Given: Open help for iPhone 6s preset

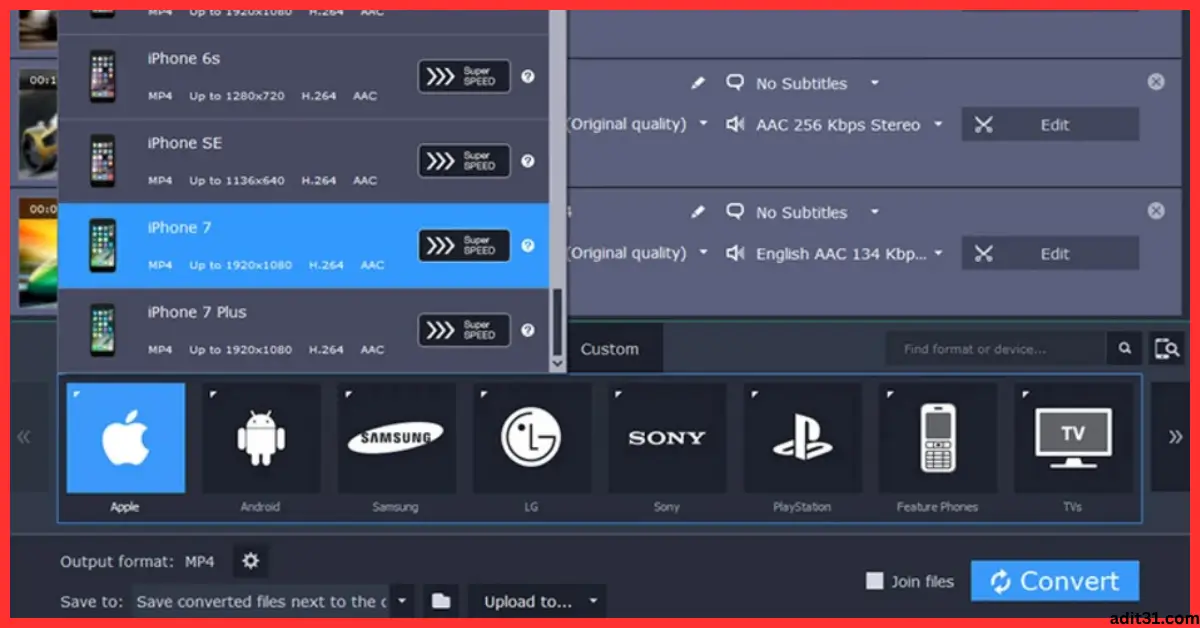Looking at the screenshot, I should 528,76.
